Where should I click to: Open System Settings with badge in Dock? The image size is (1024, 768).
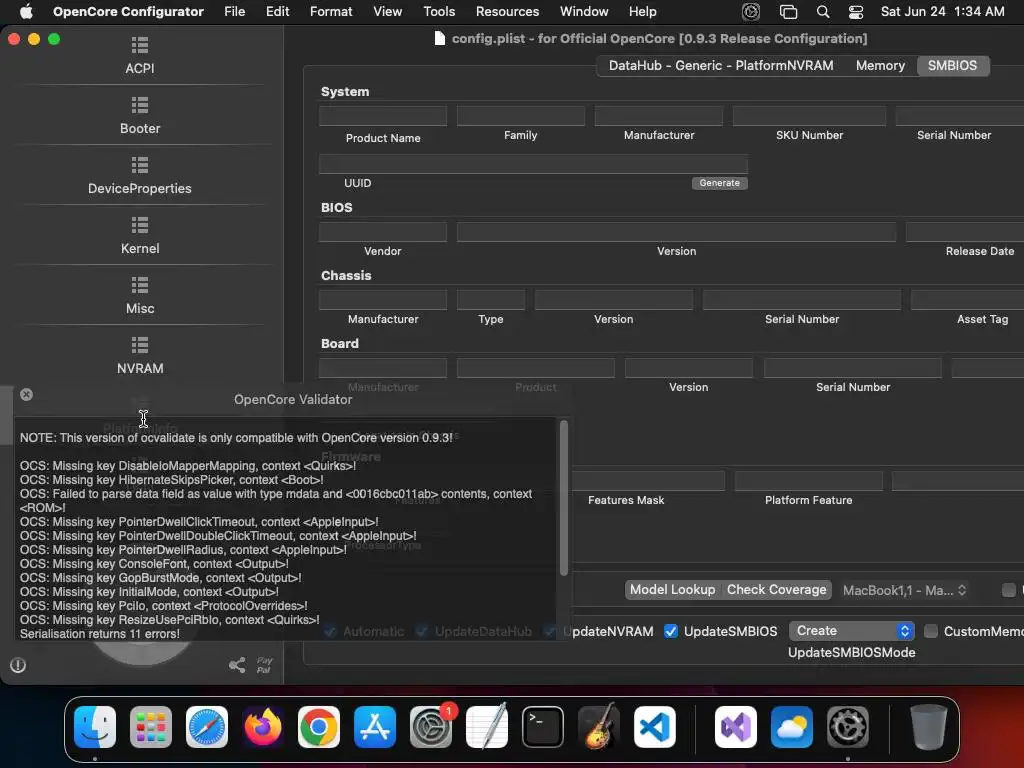pos(431,727)
